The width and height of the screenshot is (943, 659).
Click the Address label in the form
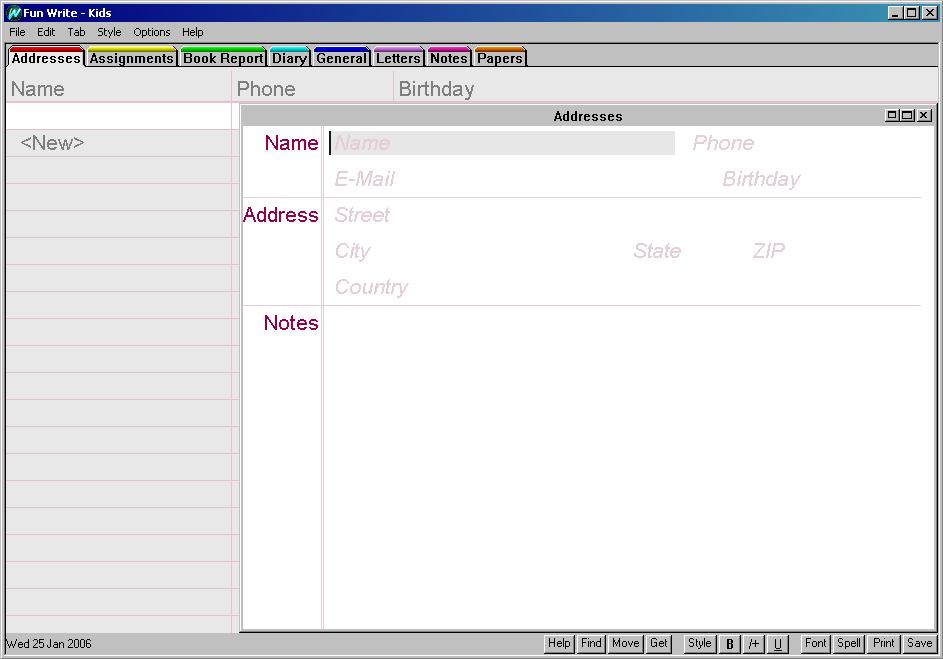[x=281, y=215]
